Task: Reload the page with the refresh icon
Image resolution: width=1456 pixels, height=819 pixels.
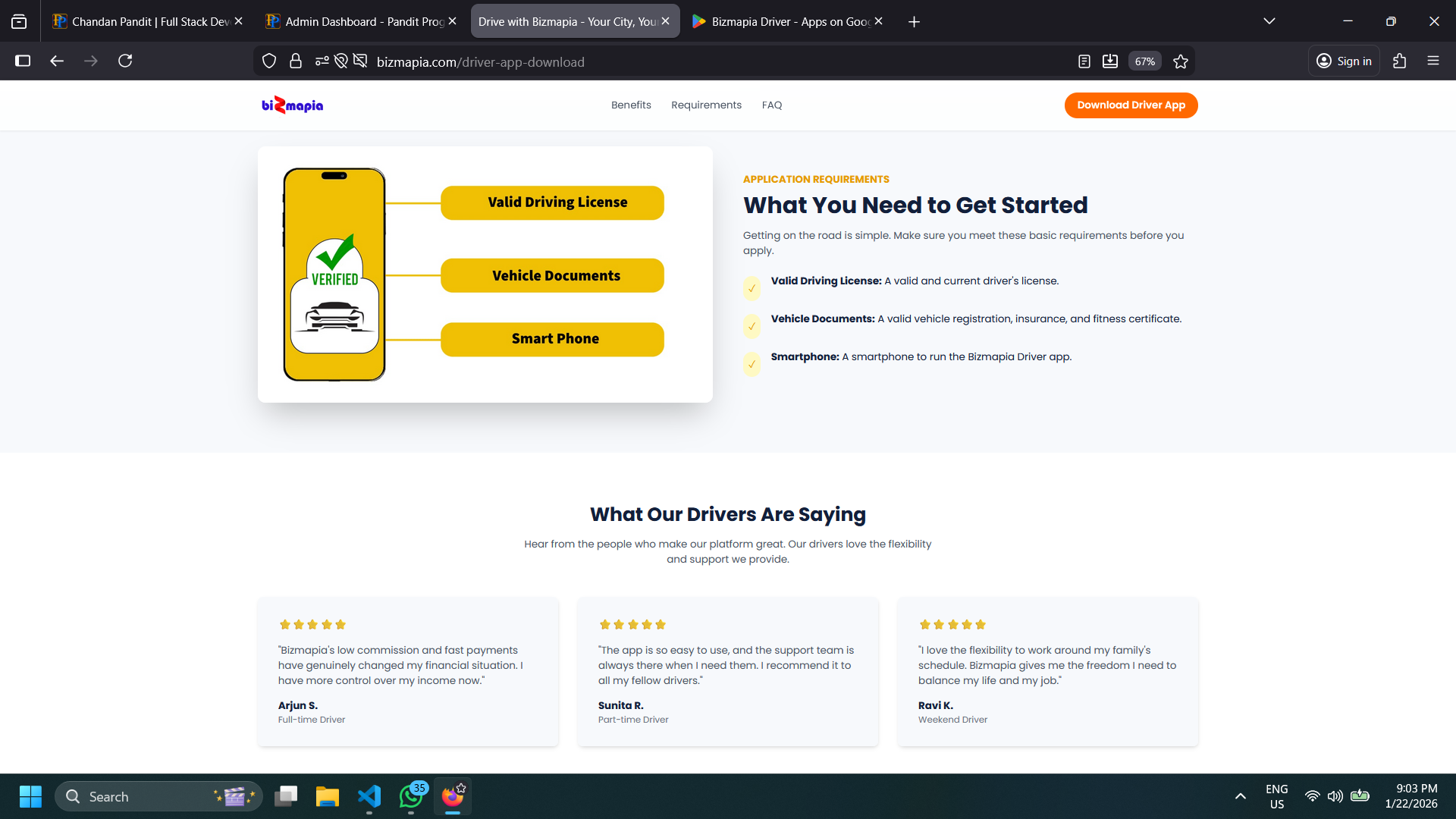Action: (125, 61)
